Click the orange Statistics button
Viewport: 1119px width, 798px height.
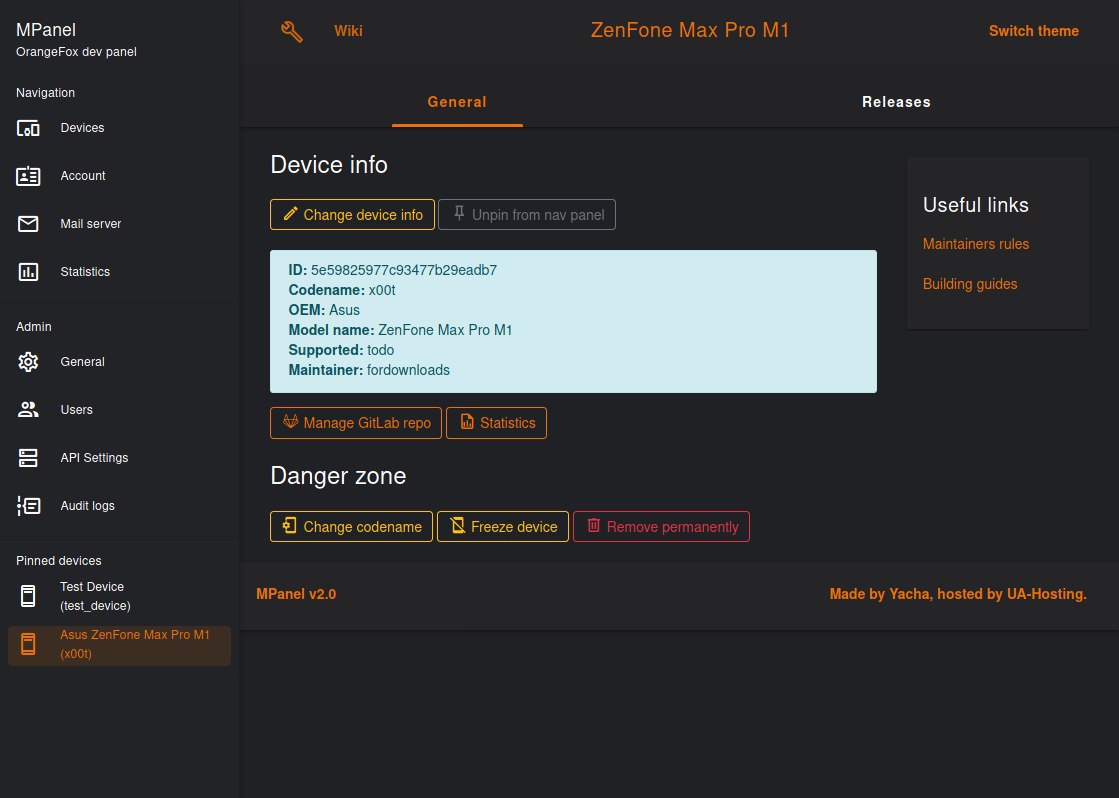click(x=497, y=423)
